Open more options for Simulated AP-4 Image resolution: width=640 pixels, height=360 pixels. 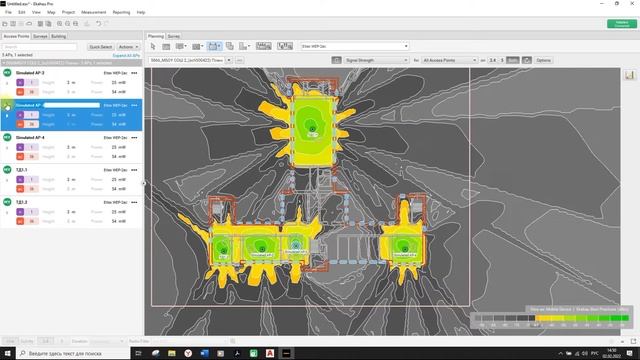pyautogui.click(x=134, y=138)
